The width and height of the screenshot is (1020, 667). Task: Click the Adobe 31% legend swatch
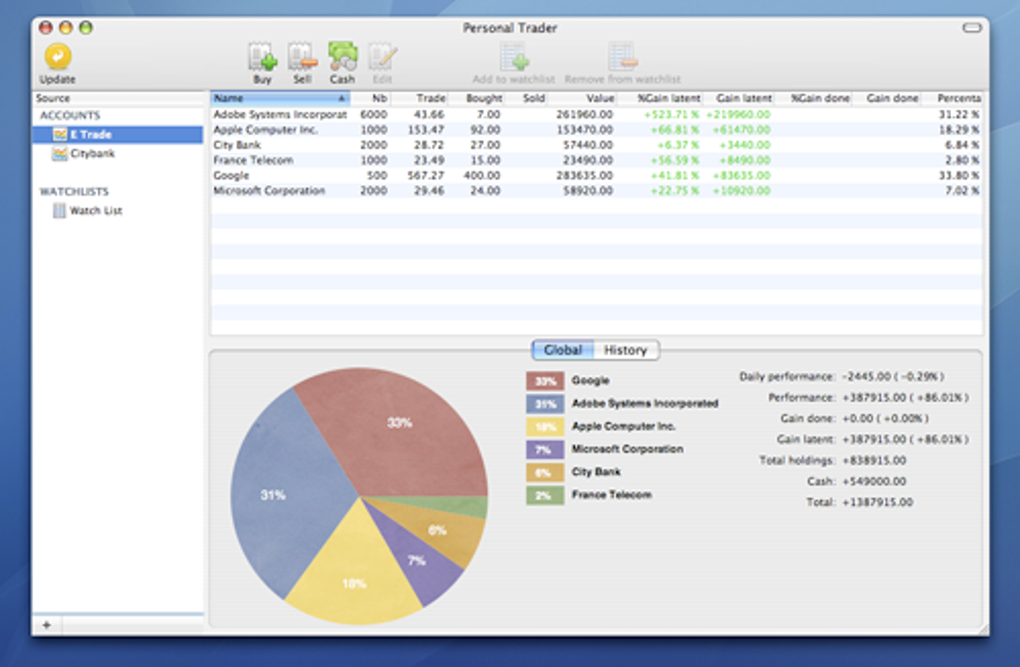(x=545, y=404)
